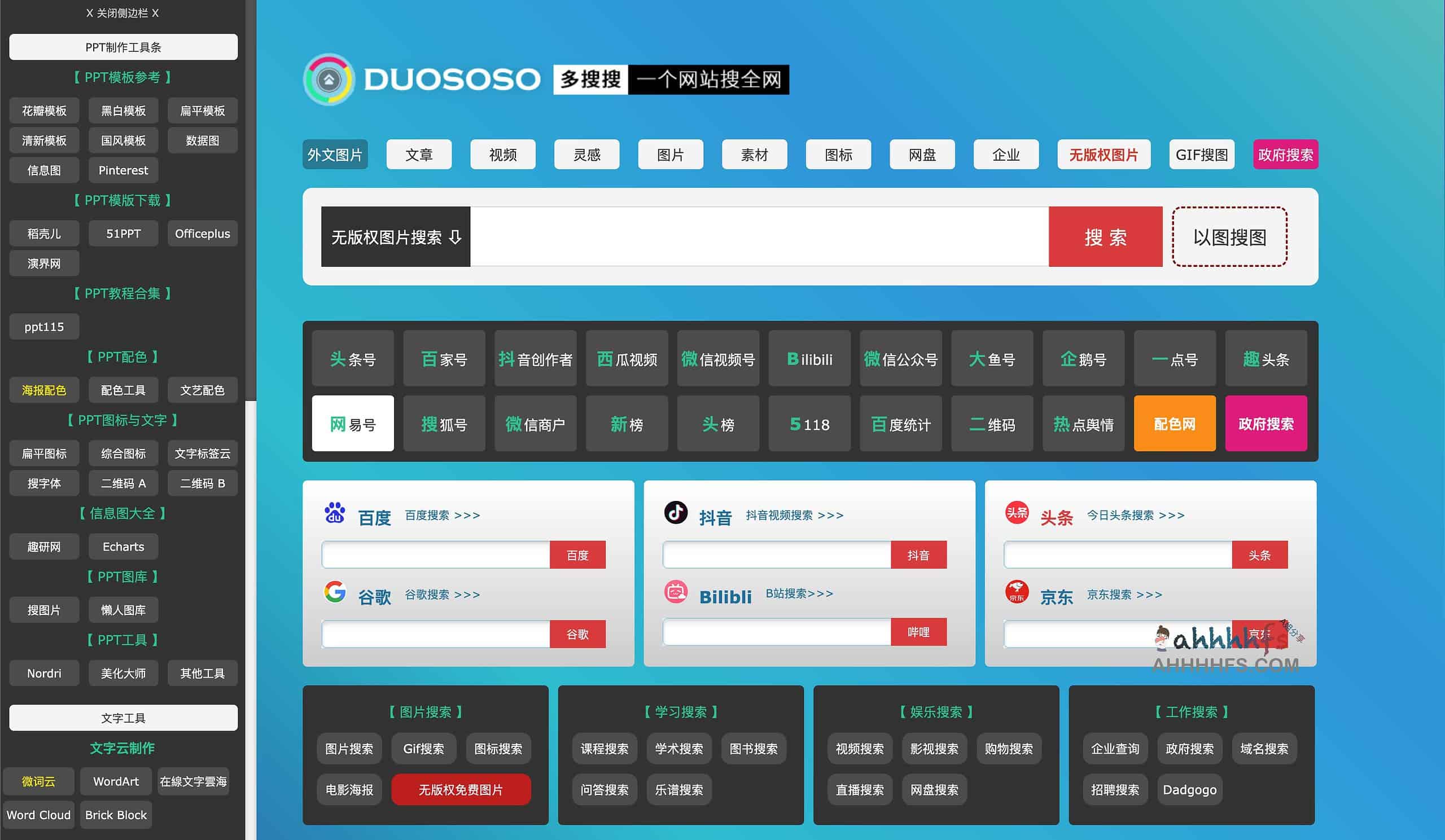Click the Bilibili panel logo icon
Screen dimensions: 1445x840
(676, 592)
